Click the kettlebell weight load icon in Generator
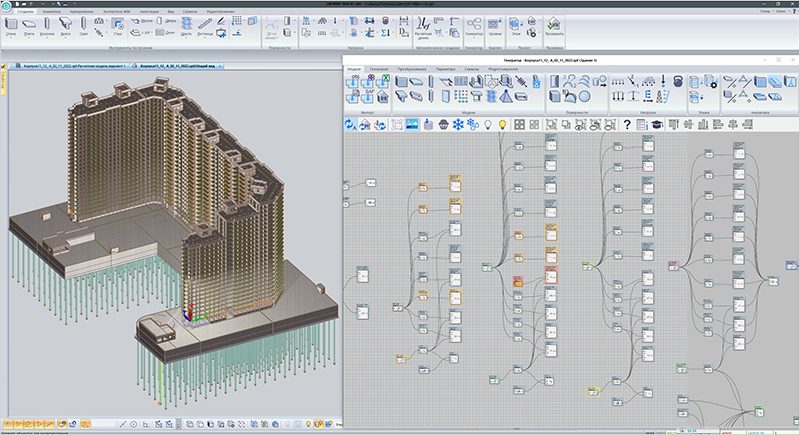The width and height of the screenshot is (800, 435). coord(678,81)
